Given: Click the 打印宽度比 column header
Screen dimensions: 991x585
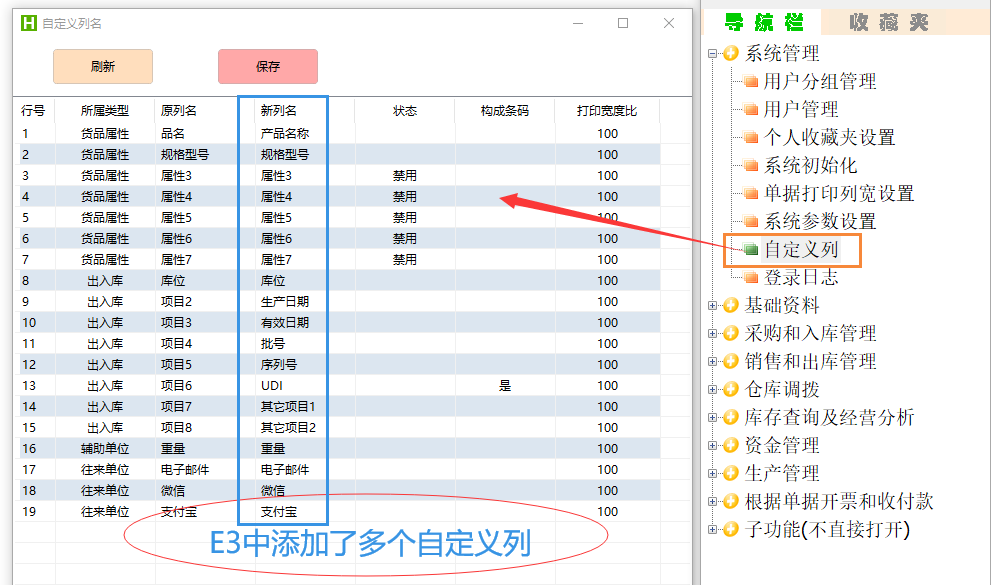Looking at the screenshot, I should (x=607, y=111).
